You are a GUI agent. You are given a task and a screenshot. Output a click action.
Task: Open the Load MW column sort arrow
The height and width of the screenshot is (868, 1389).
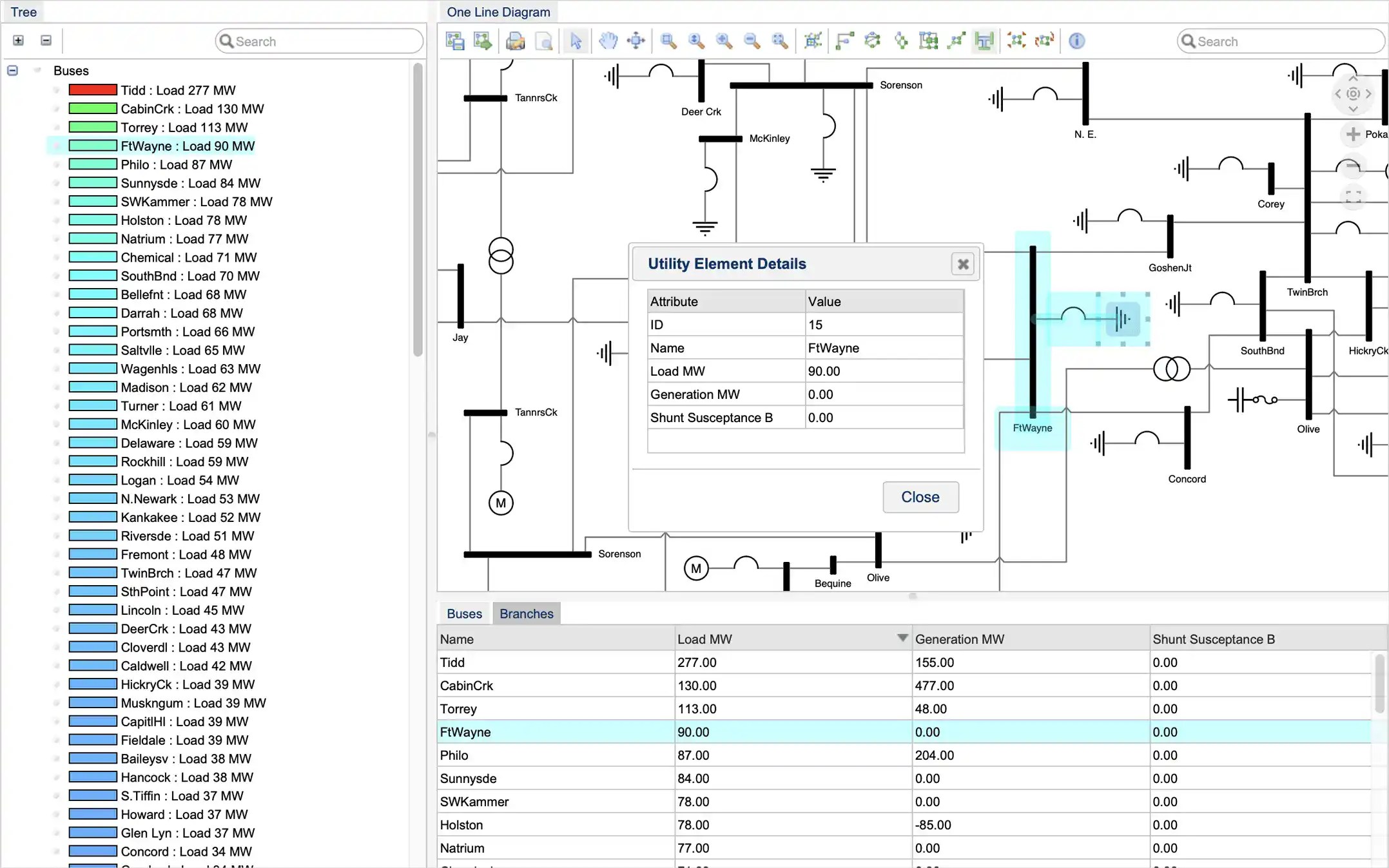[x=902, y=638]
